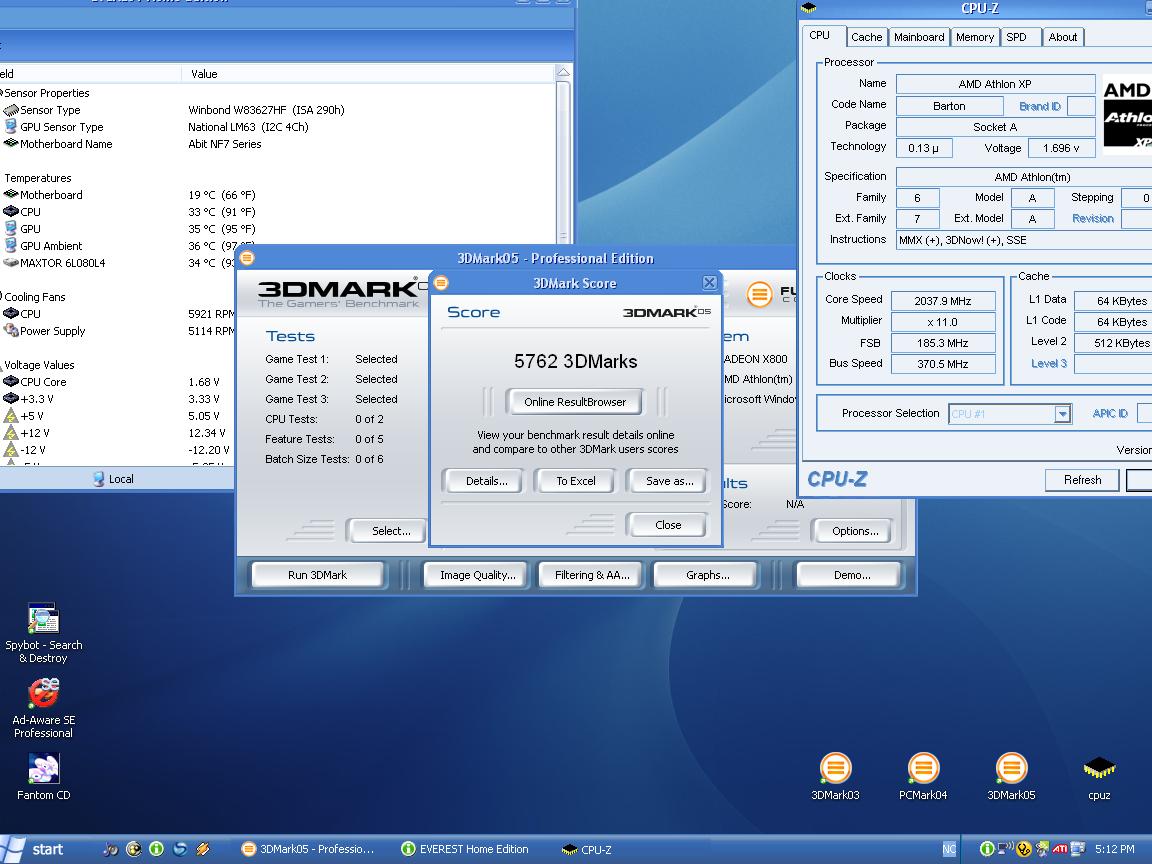Screen dimensions: 1152x864
Task: Open Ad-Aware SE Professional icon
Action: point(43,693)
